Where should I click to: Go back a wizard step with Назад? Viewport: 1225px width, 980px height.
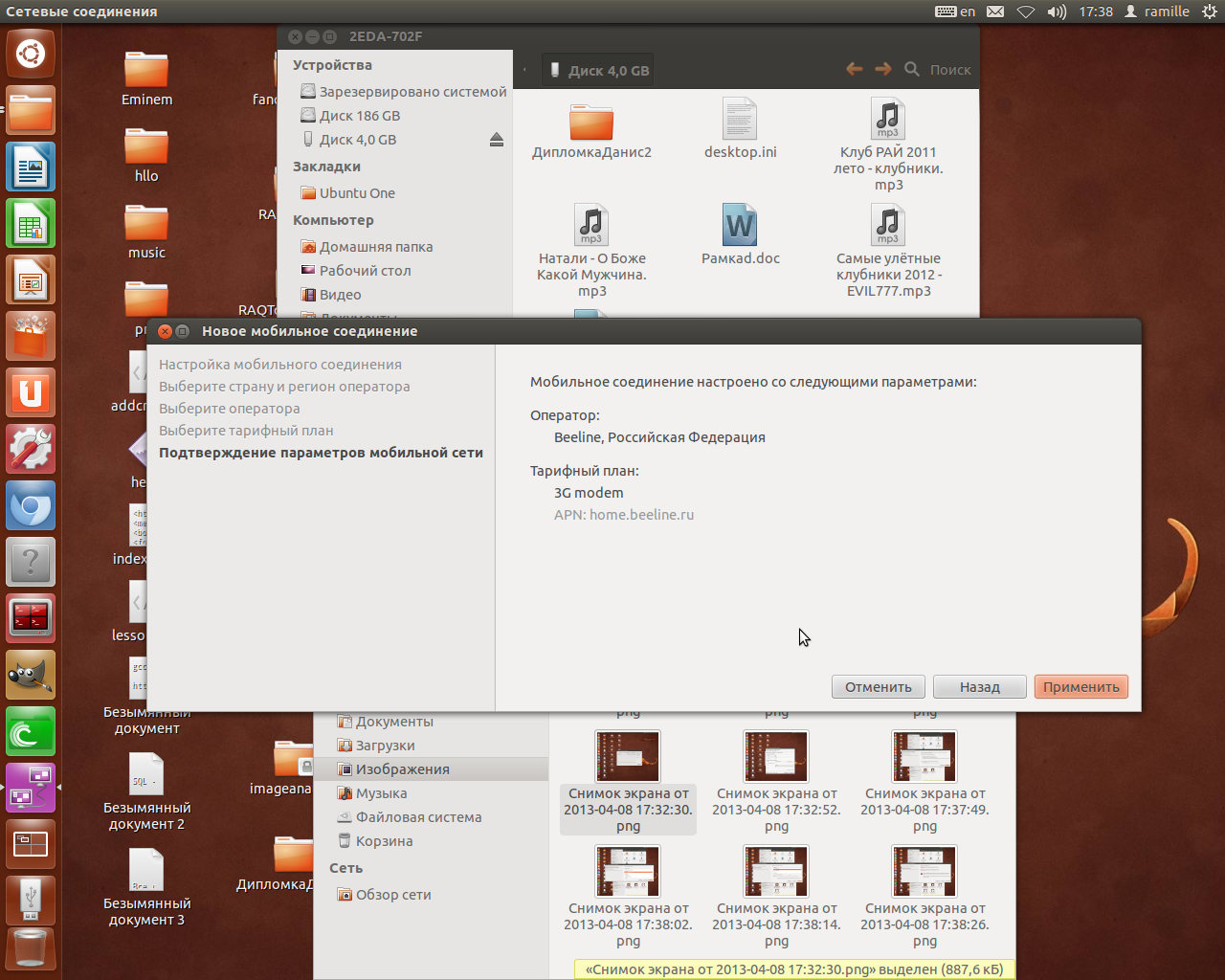pos(979,686)
